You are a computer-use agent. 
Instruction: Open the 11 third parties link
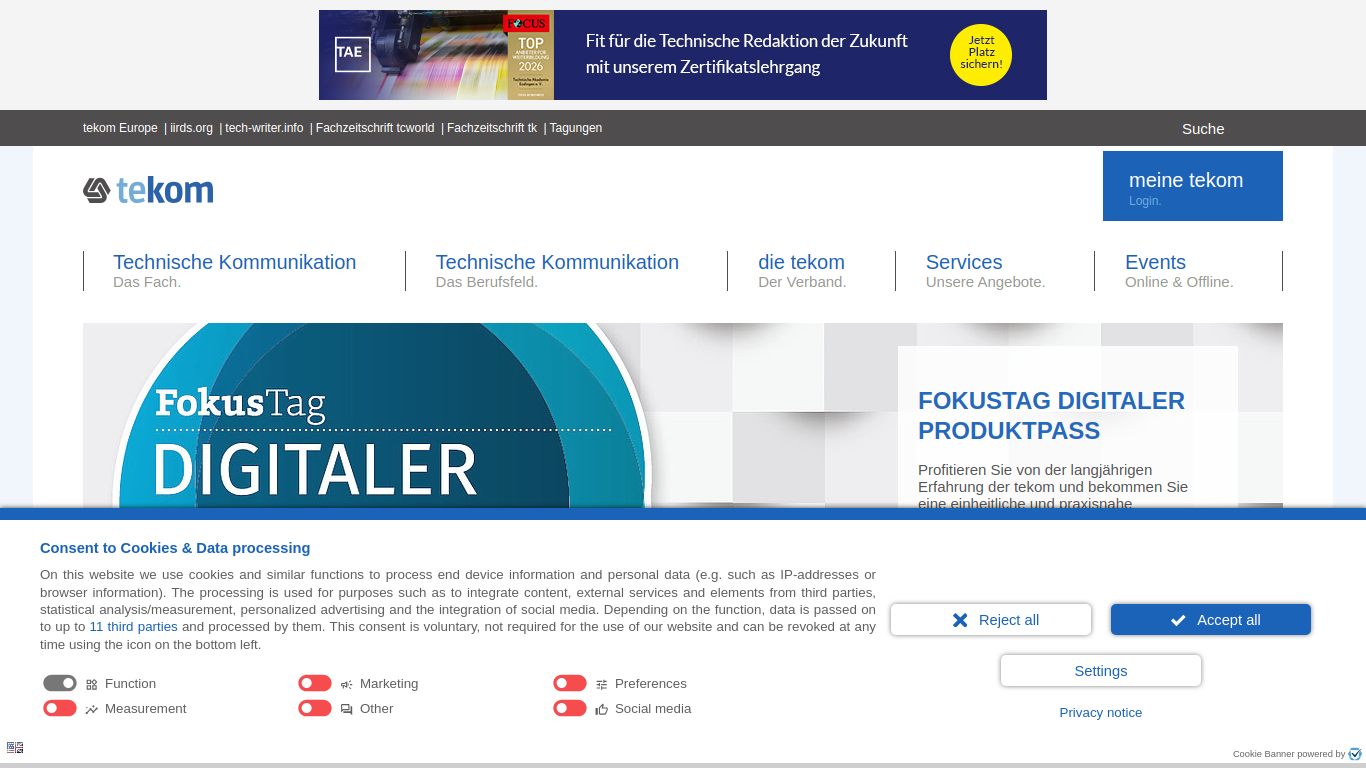point(134,627)
